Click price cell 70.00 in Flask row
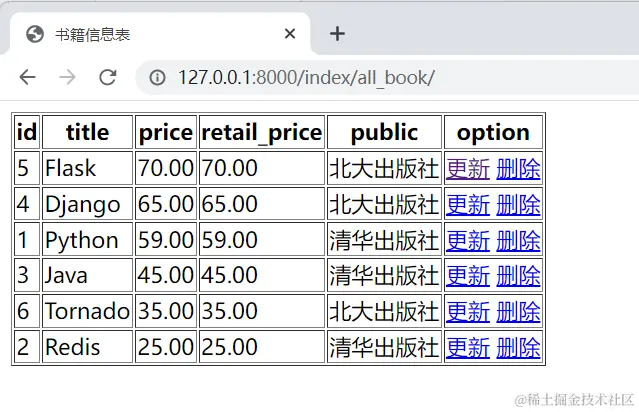Screen dimensions: 639x412 tap(166, 168)
